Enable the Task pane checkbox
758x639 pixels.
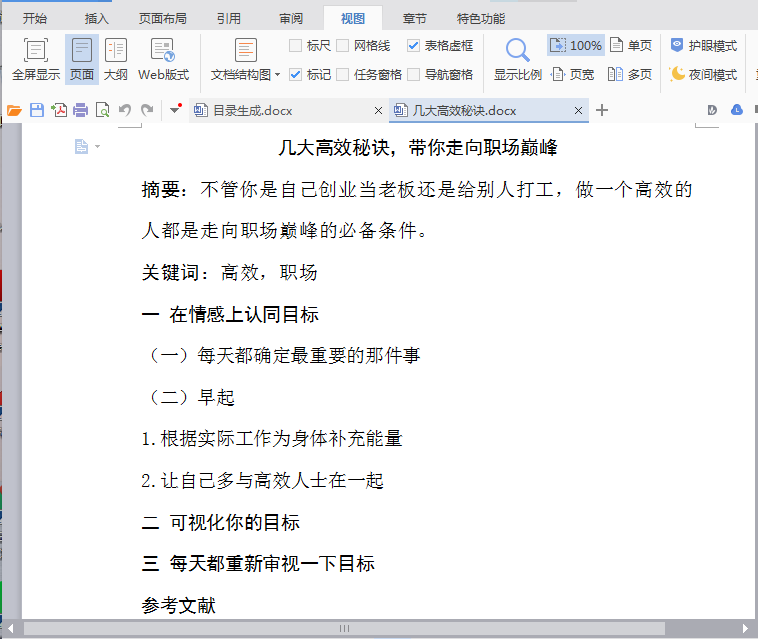(x=342, y=74)
